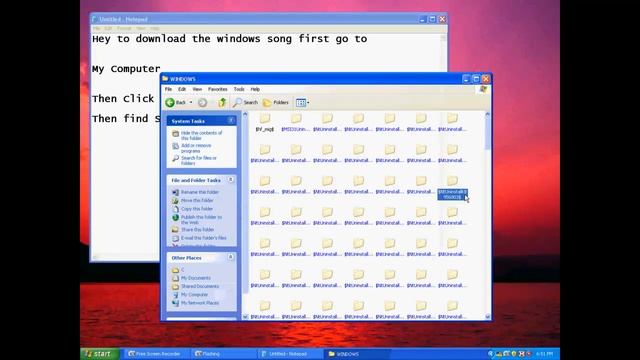Select the $MSI31Unin... folder
This screenshot has height=360, width=640.
[296, 122]
